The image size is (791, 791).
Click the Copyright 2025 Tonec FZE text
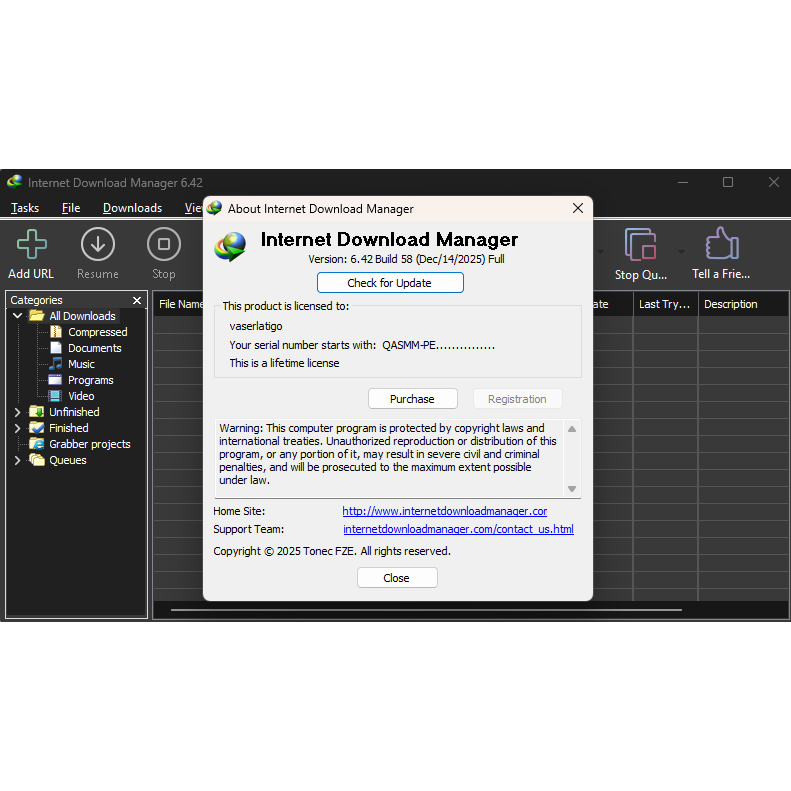(332, 551)
